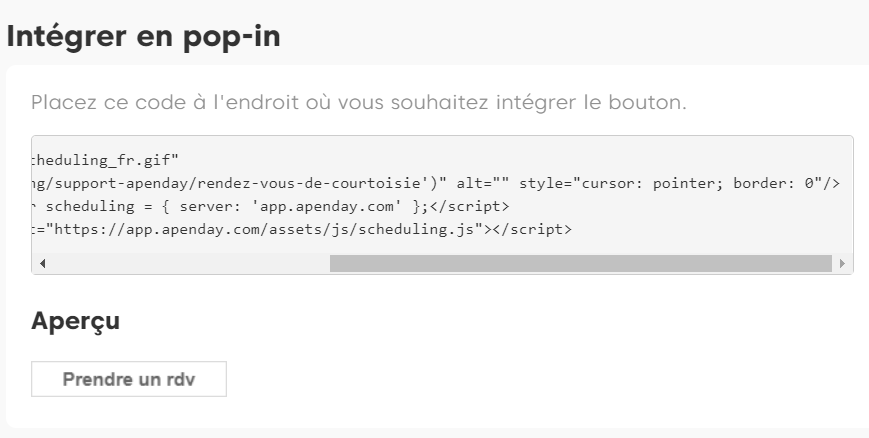The image size is (869, 438).
Task: Click the code box right scroll arrow
Action: [842, 263]
